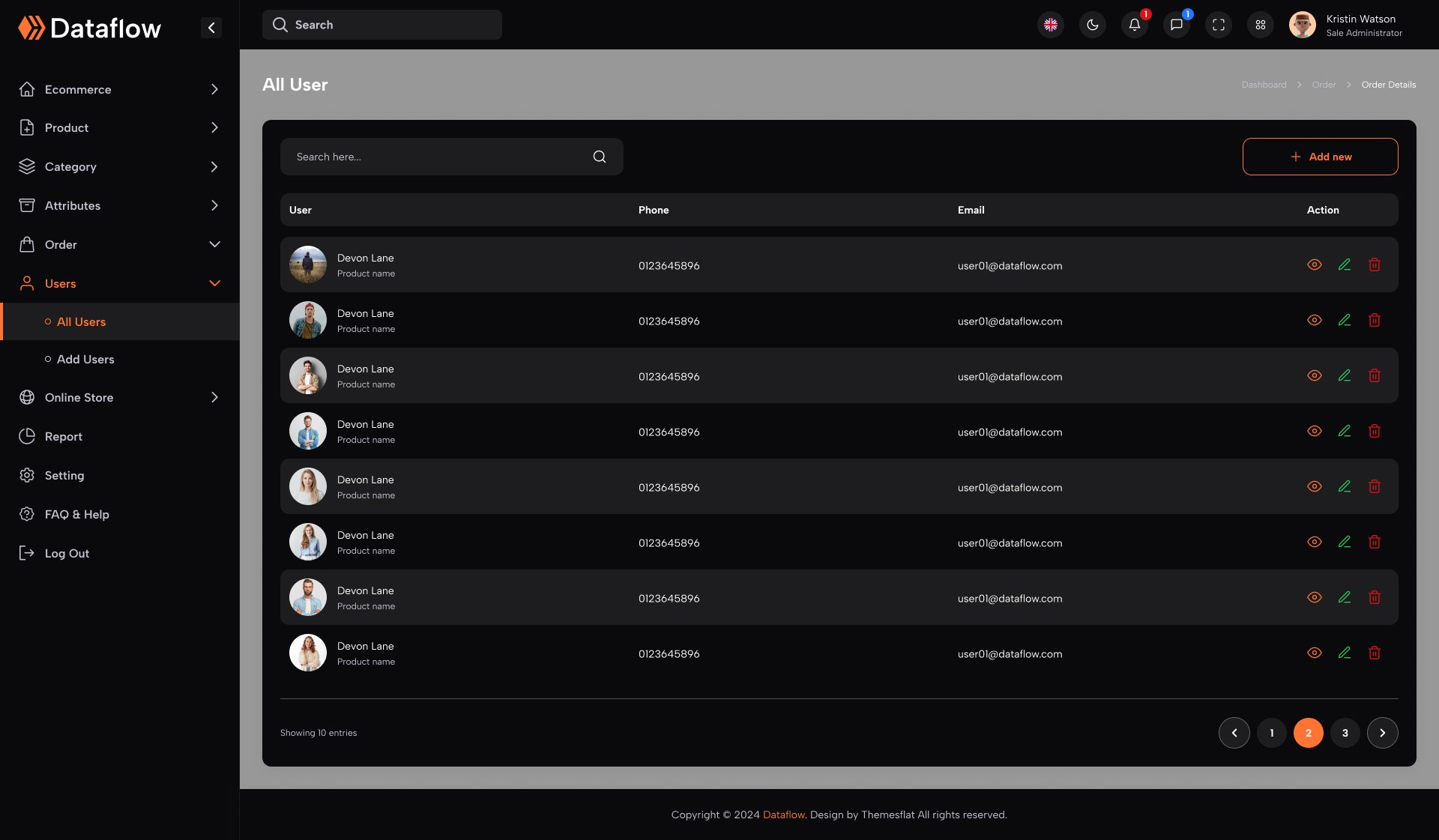Open the edit pencil icon for the first user

(x=1344, y=265)
